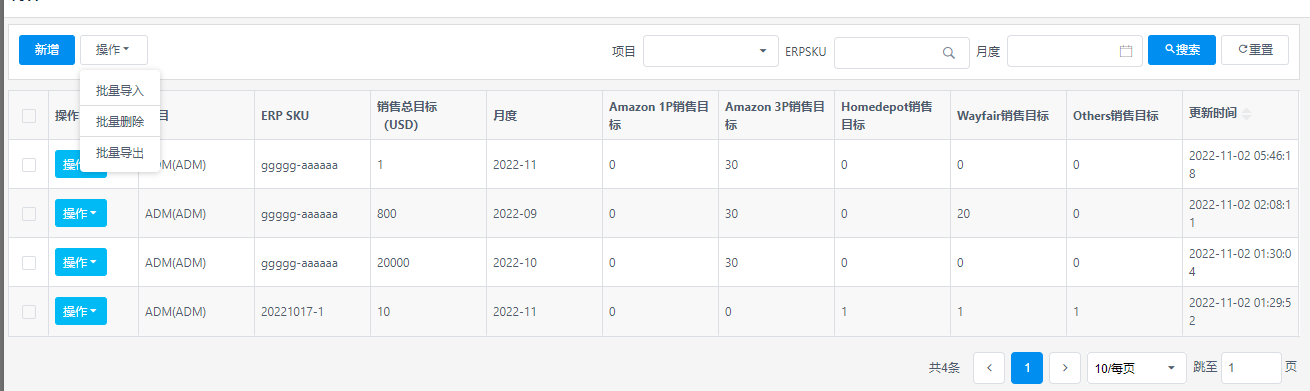Image resolution: width=1310 pixels, height=391 pixels.
Task: Open the calendar icon in 月度 field
Action: 1126,51
